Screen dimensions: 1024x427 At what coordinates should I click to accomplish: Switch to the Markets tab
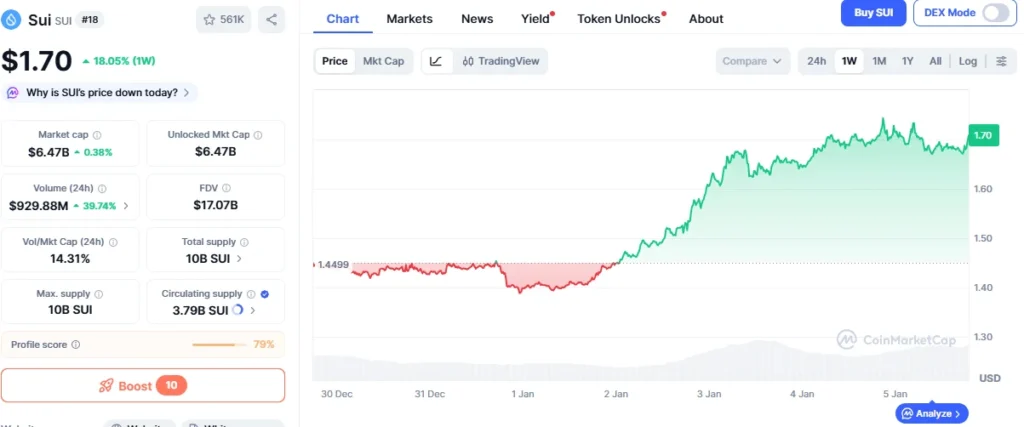click(x=409, y=19)
